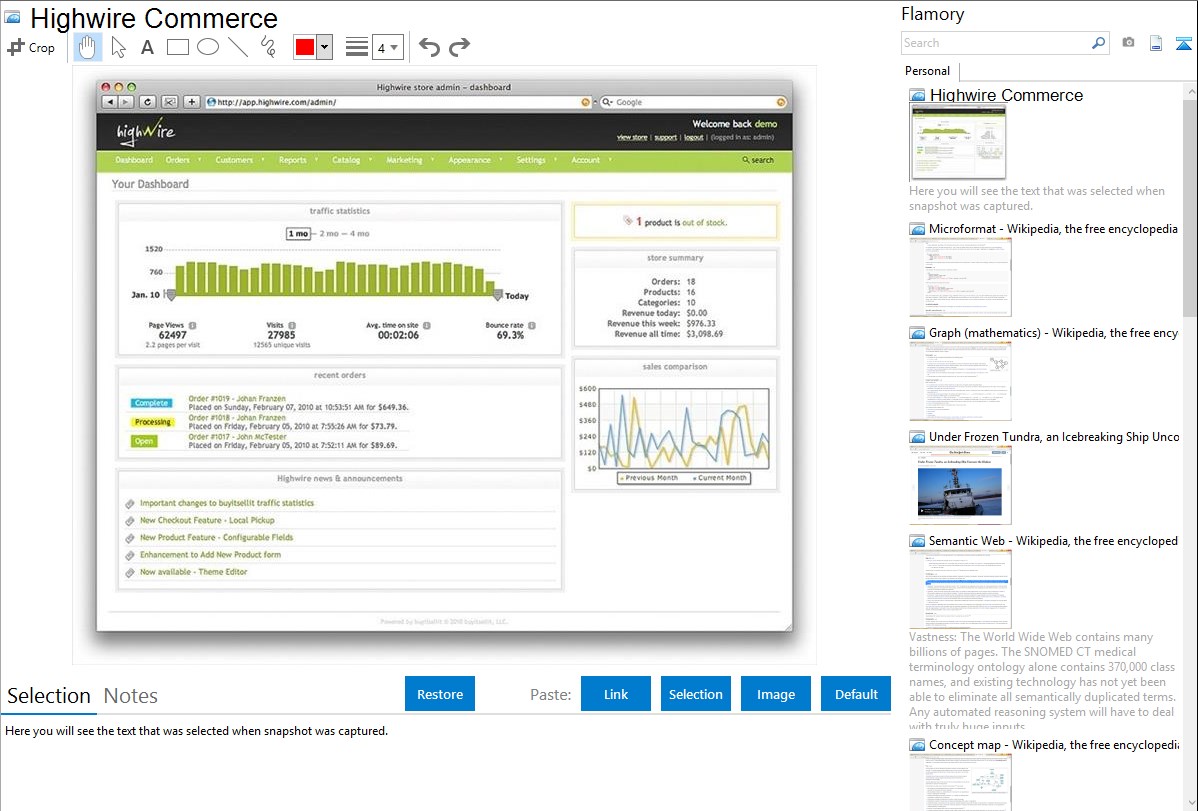Open the Concept map snapshot title
1198x811 pixels.
tap(1053, 745)
